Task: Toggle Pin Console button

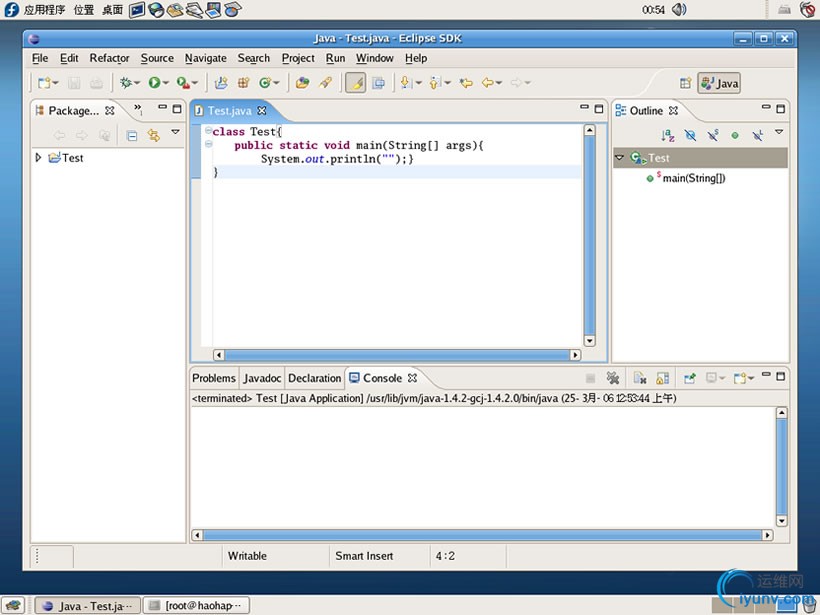Action: [x=690, y=378]
